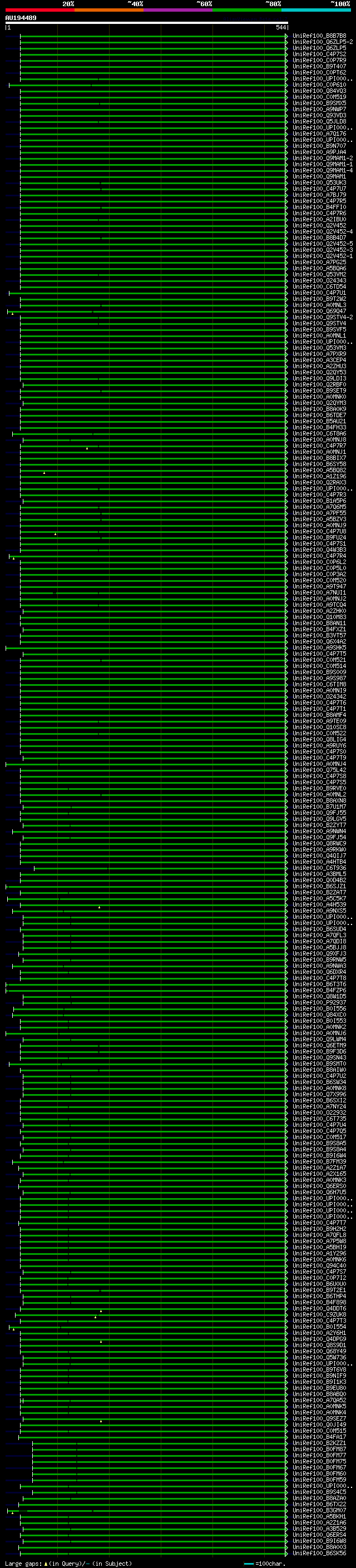Select hit label UniRef100_C9ZUK8
The width and height of the screenshot is (356, 1568).
point(319,1314)
